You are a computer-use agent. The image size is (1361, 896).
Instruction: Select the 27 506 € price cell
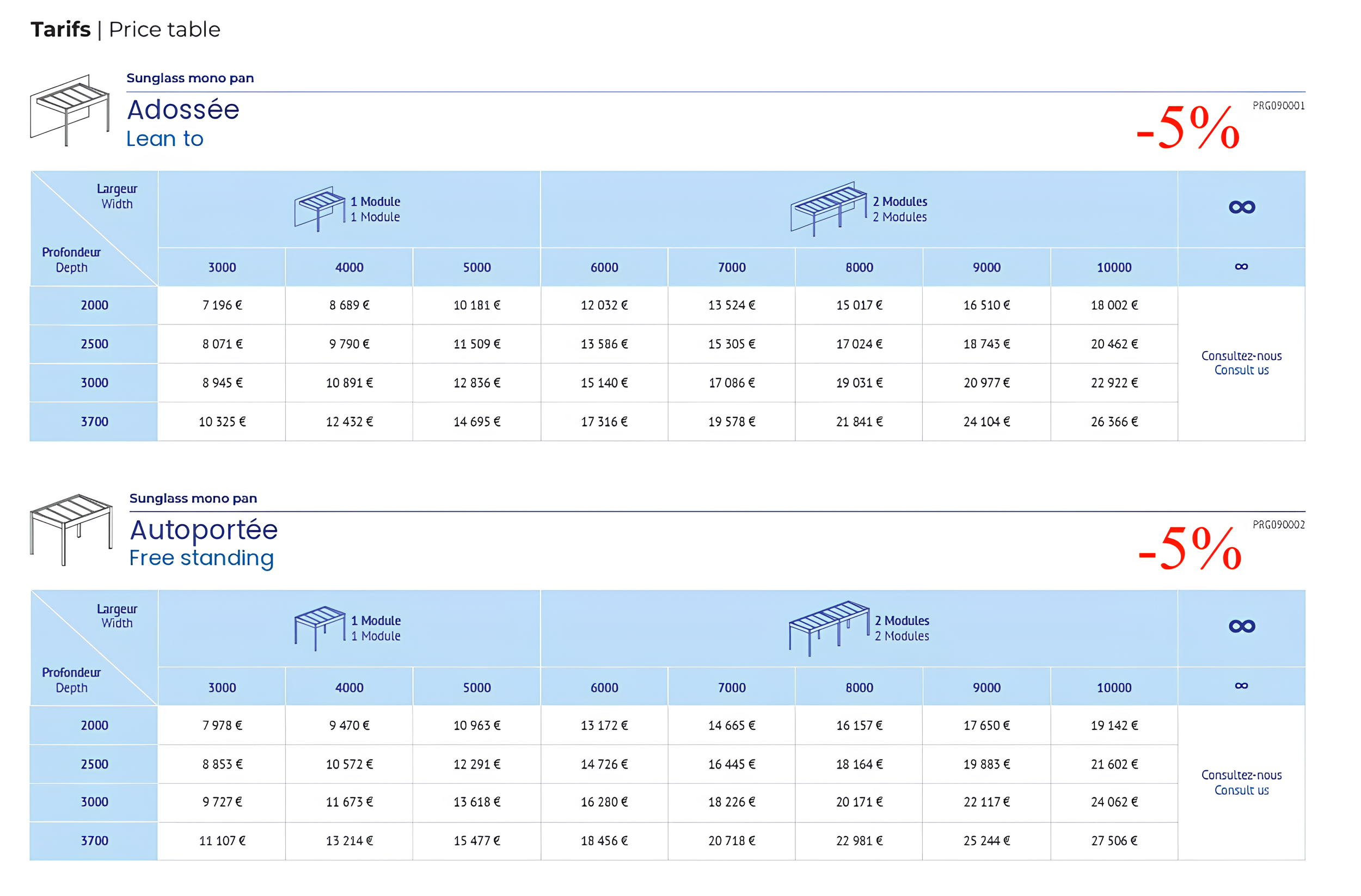click(1114, 841)
